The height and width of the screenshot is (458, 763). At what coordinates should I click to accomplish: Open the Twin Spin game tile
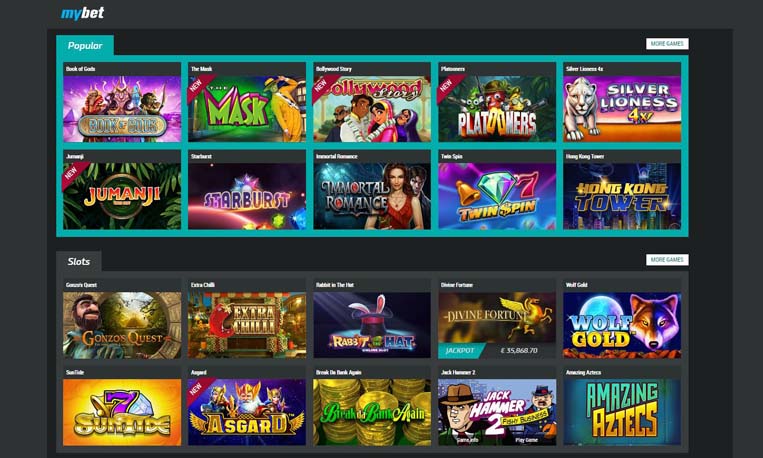click(497, 189)
